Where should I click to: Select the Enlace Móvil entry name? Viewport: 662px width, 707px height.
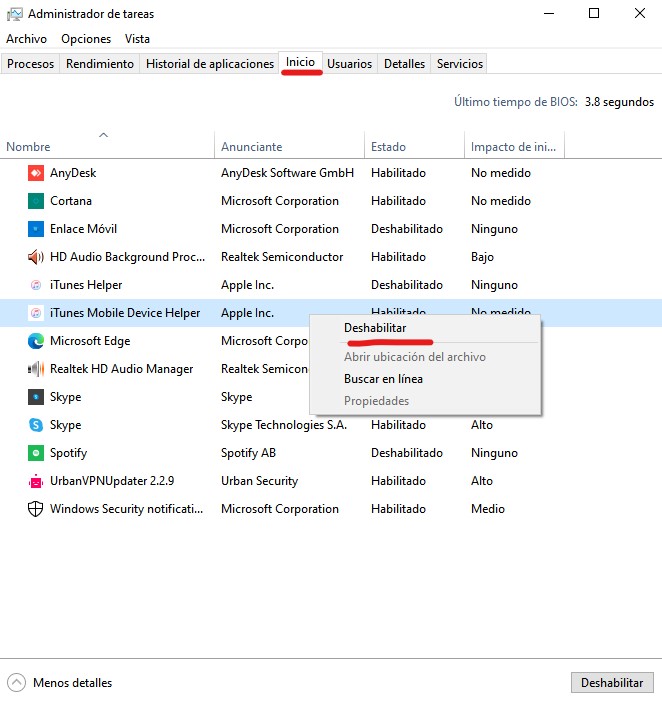coord(83,229)
